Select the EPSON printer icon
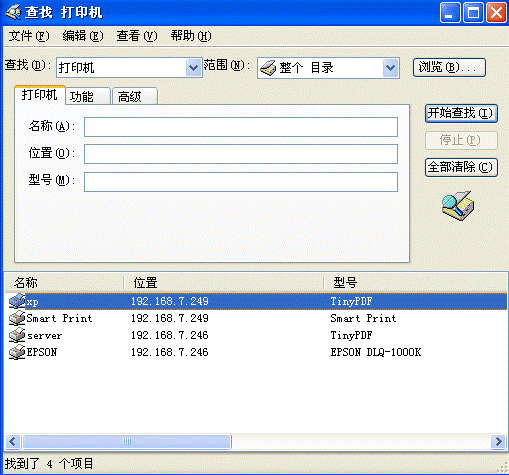The height and width of the screenshot is (475, 509). coord(17,352)
